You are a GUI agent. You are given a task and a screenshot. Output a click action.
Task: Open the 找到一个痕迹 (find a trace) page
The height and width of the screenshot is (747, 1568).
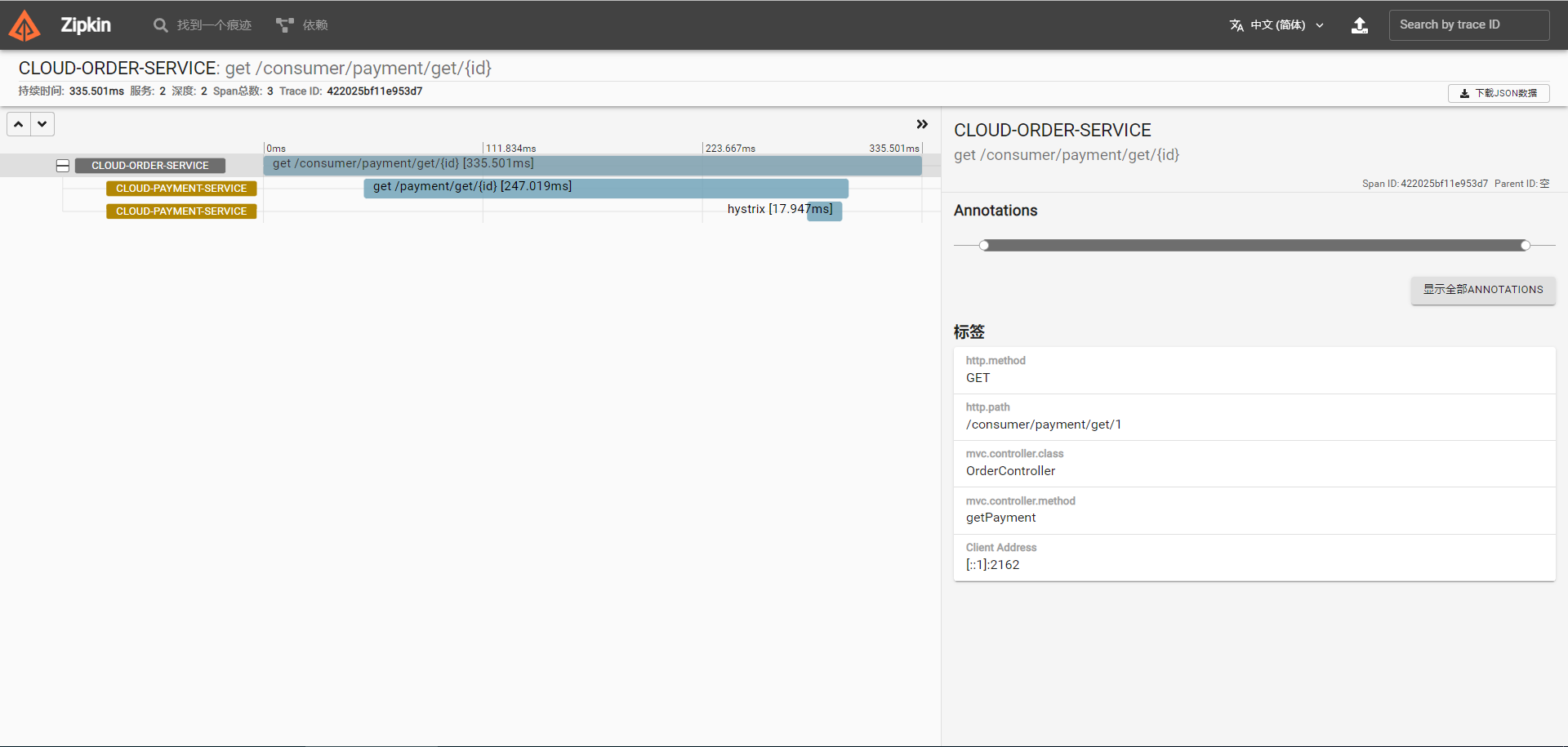214,25
